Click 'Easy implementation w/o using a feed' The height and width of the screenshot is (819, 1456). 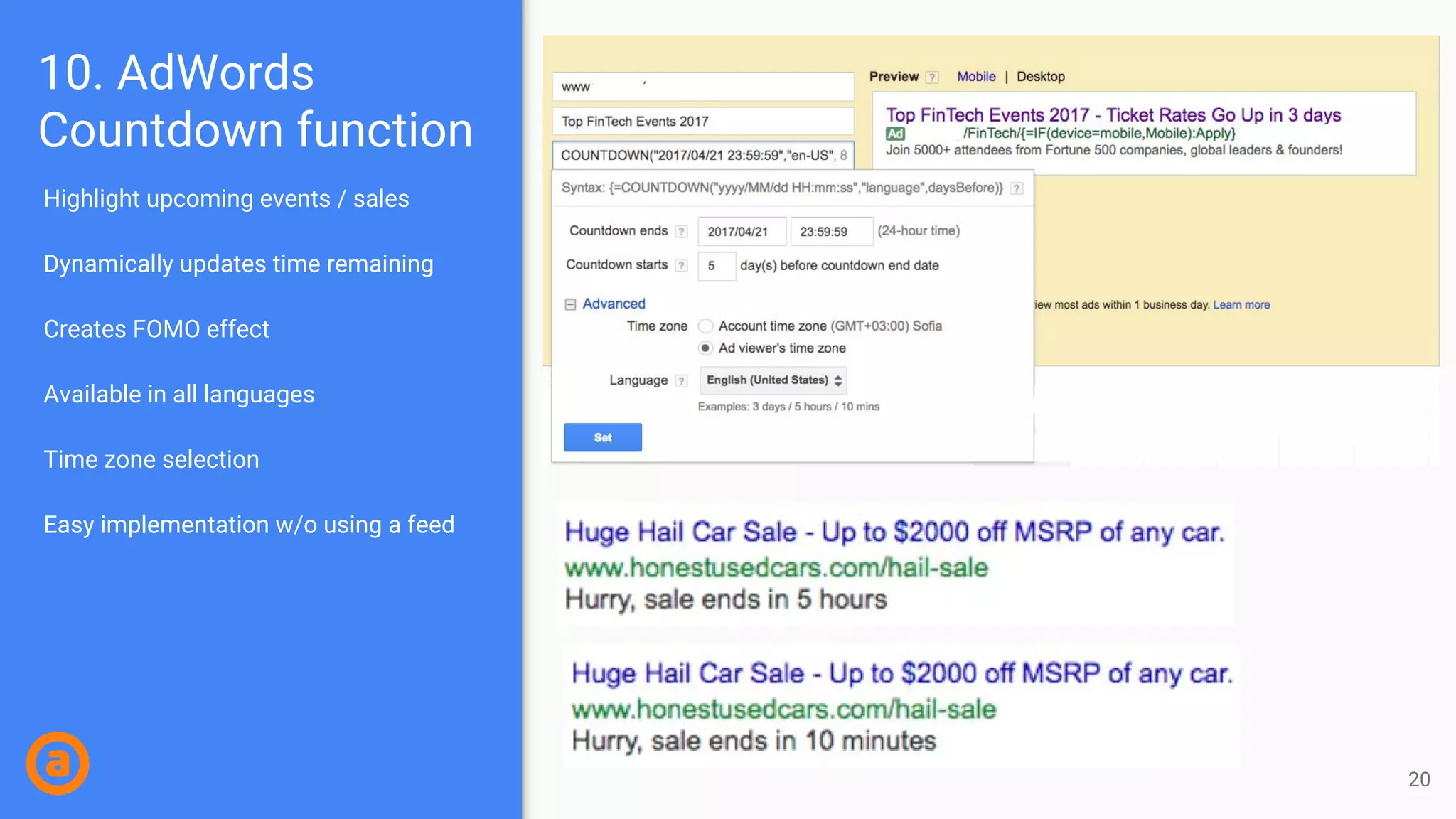tap(249, 525)
